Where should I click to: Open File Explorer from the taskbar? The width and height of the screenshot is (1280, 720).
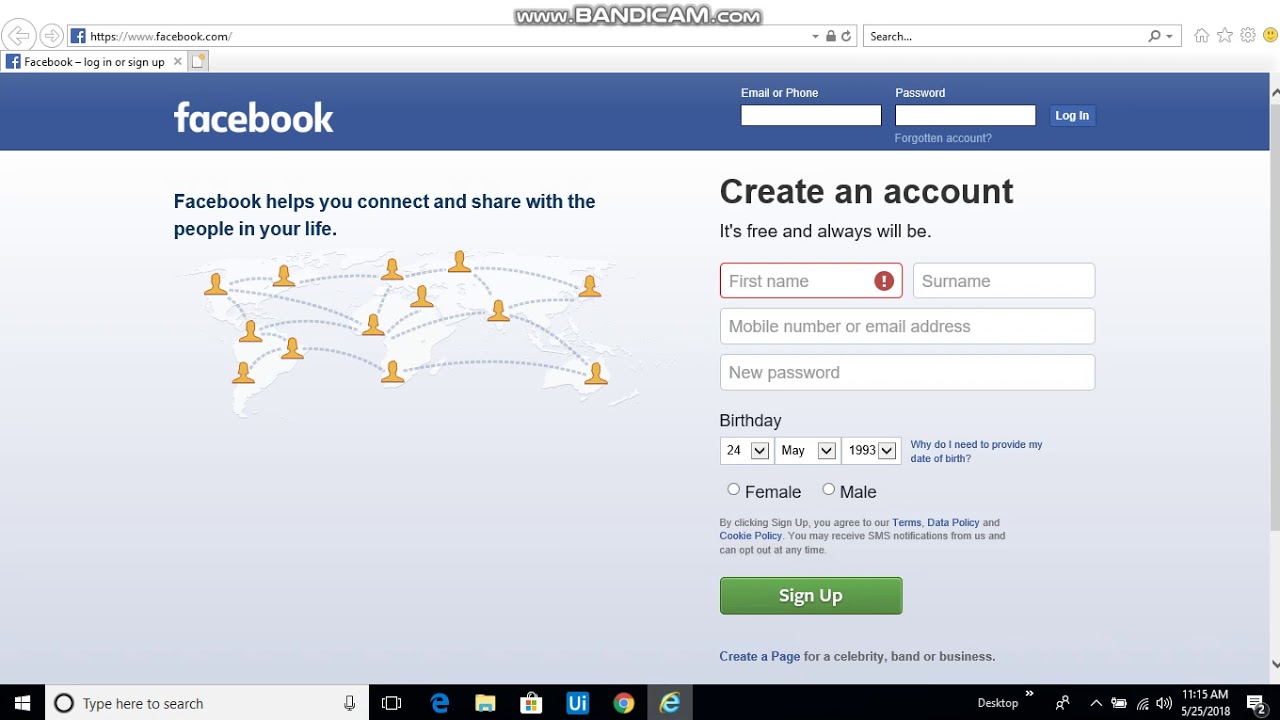(485, 703)
